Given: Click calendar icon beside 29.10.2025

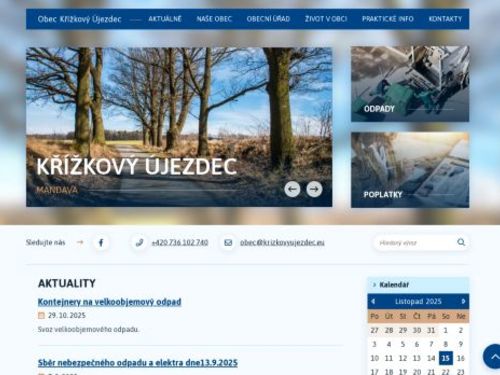Looking at the screenshot, I should click(41, 315).
